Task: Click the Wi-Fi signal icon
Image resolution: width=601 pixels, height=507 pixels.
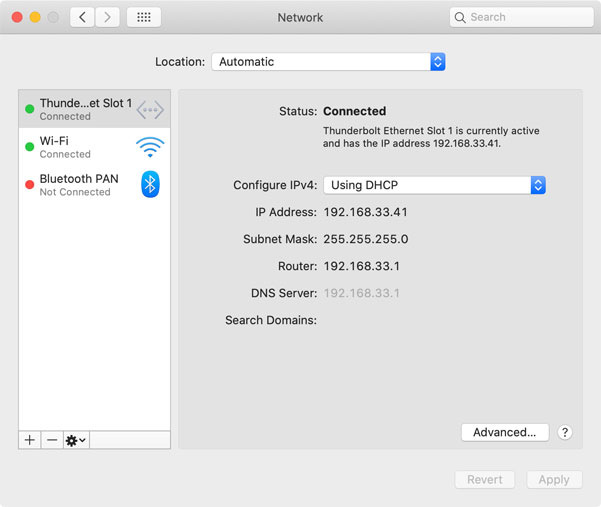Action: point(150,147)
